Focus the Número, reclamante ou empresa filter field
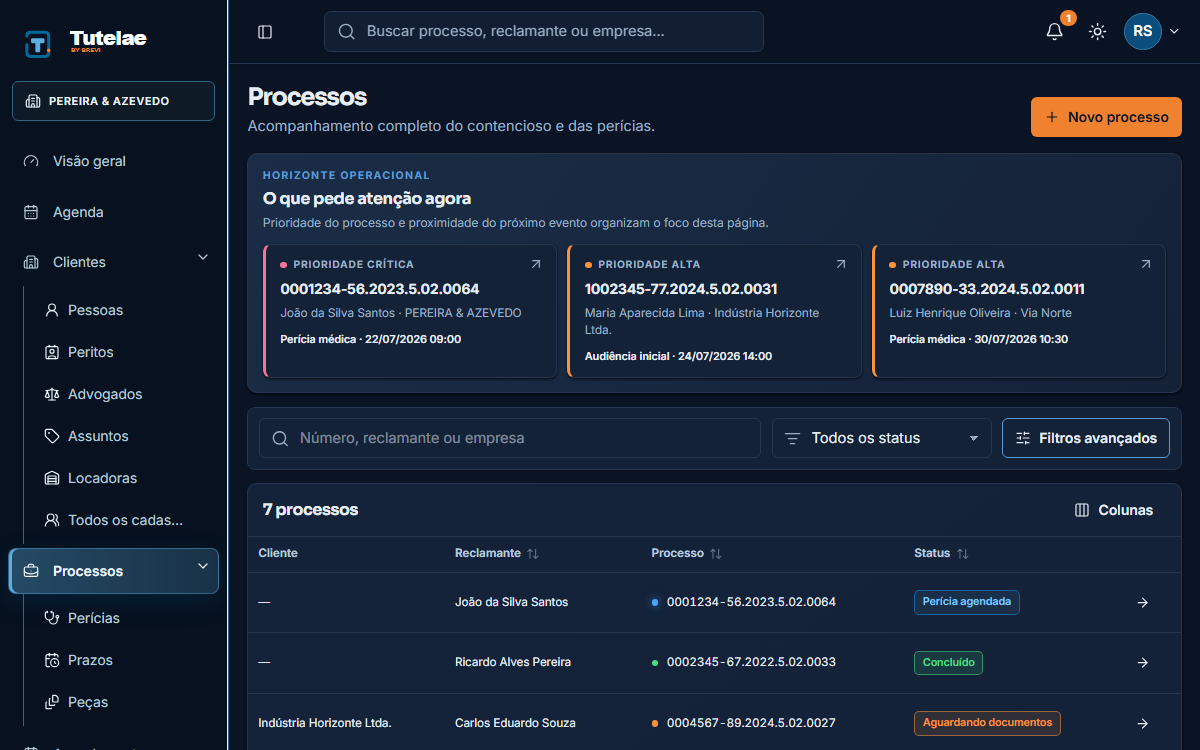1200x750 pixels. click(510, 438)
